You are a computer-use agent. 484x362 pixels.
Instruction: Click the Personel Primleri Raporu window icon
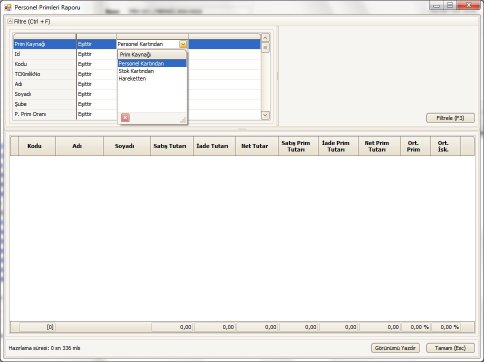tap(8, 7)
